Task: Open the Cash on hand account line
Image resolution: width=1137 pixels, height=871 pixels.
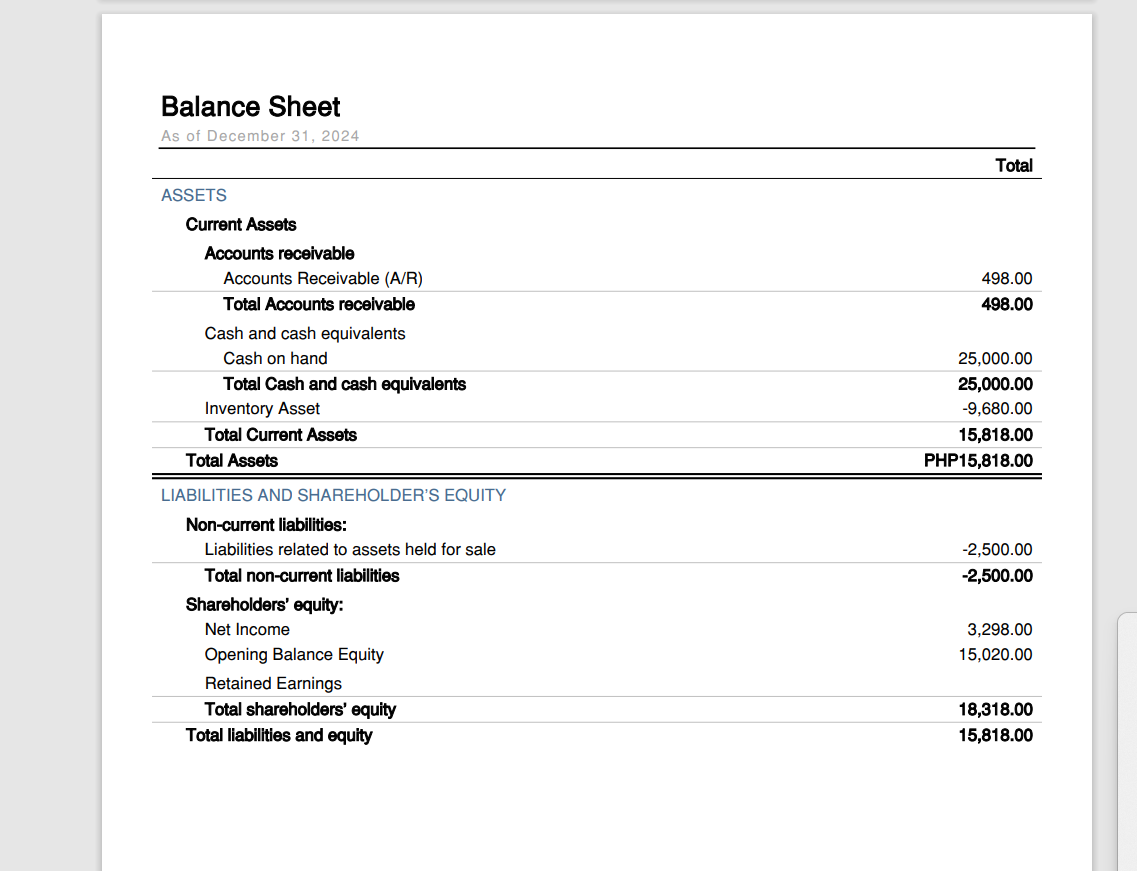Action: coord(275,359)
